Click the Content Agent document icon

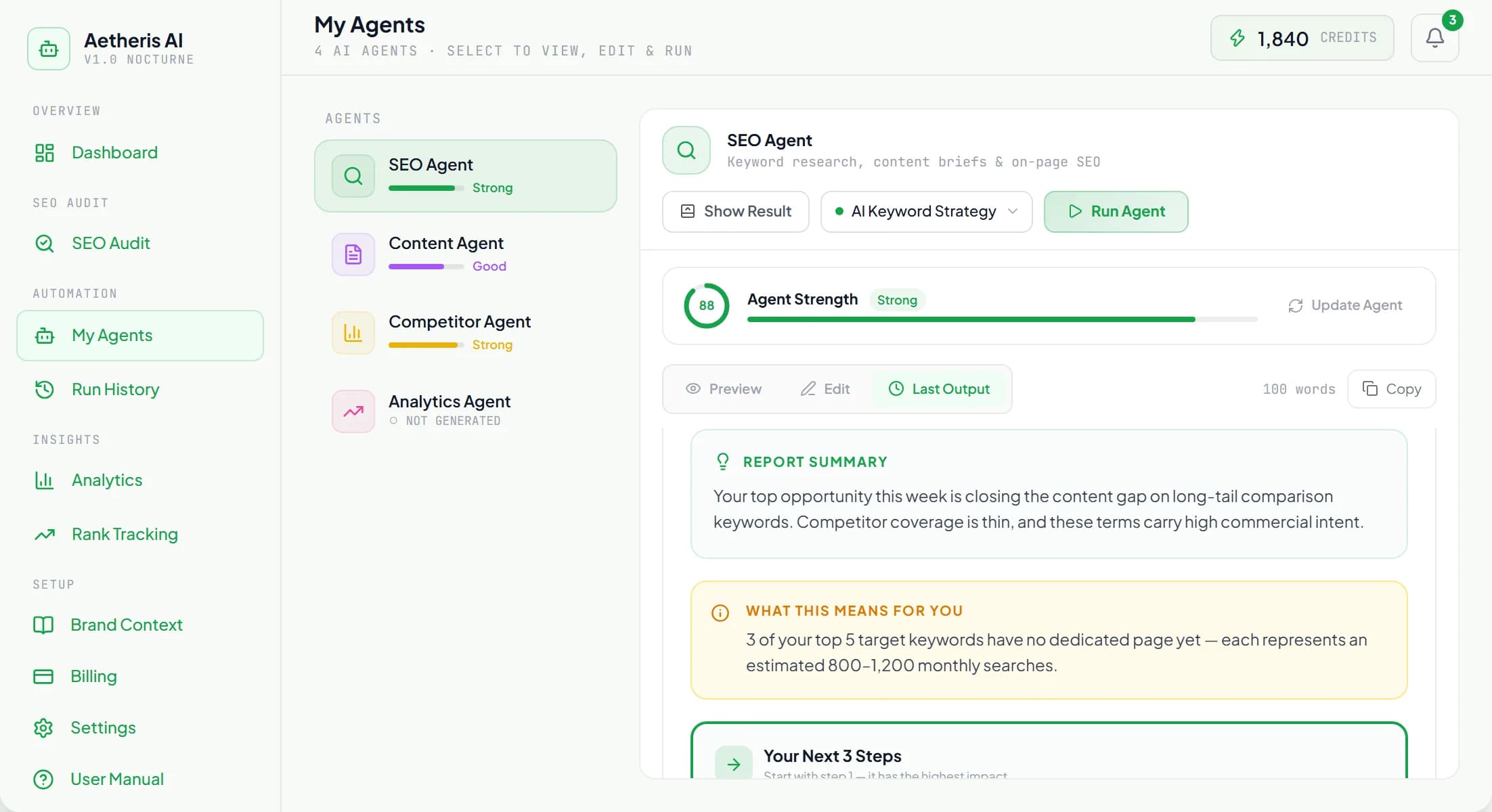(x=353, y=254)
